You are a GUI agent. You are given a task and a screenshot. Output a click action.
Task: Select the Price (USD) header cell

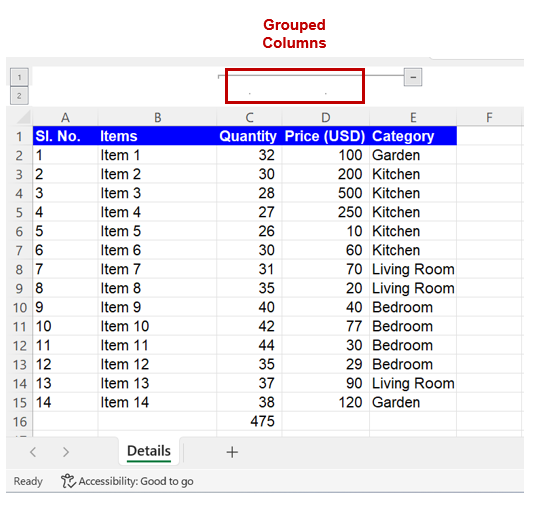coord(326,136)
